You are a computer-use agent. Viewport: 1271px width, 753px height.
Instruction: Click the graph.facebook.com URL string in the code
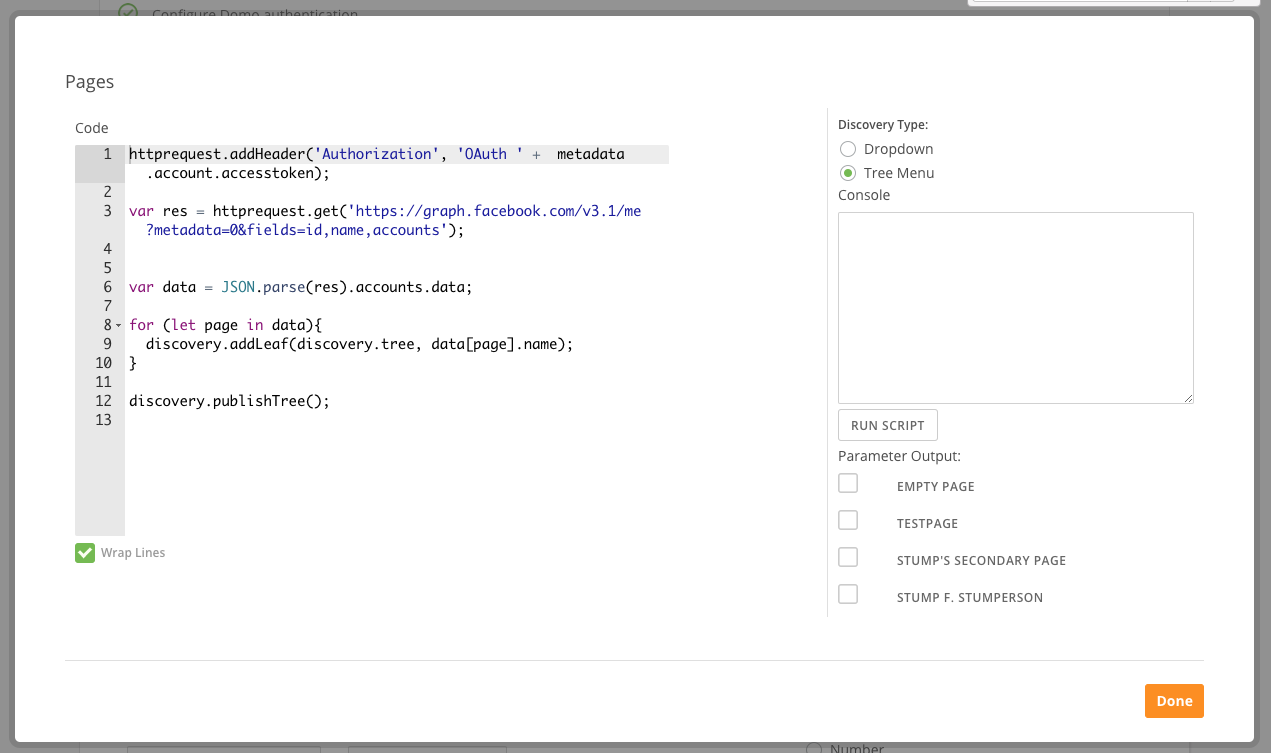[494, 211]
